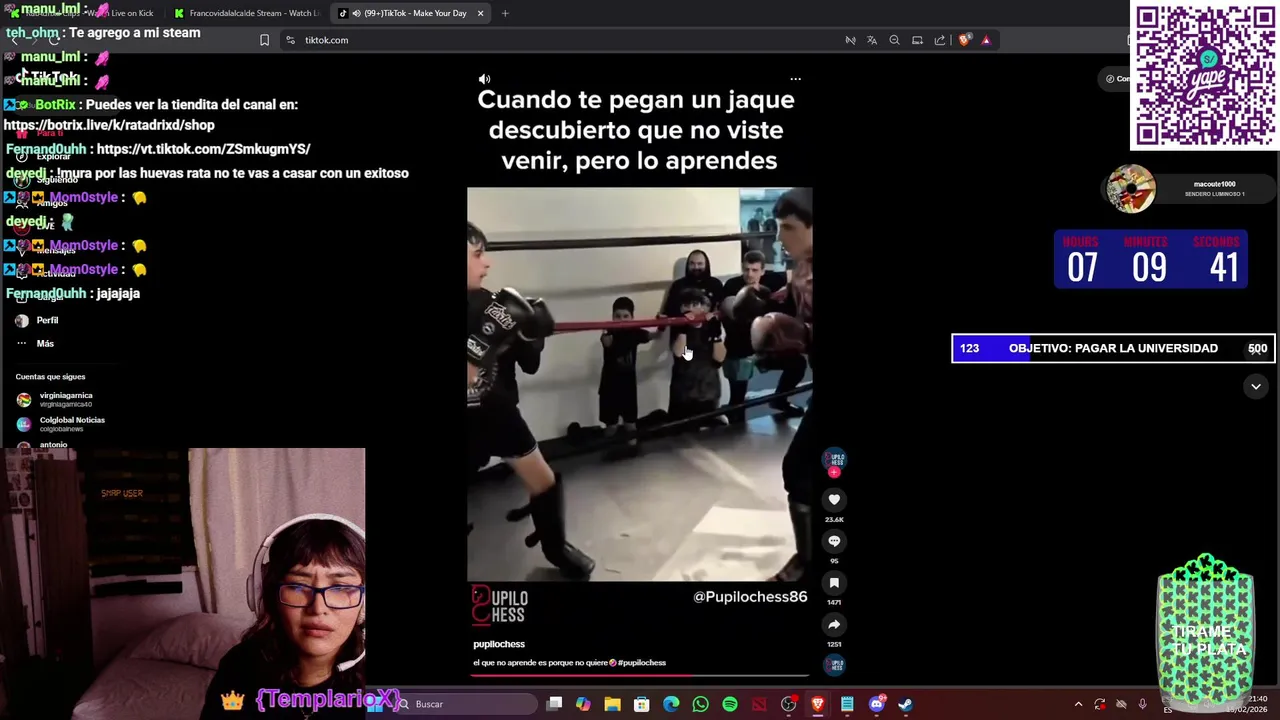Save video with bookmark icon

point(834,583)
